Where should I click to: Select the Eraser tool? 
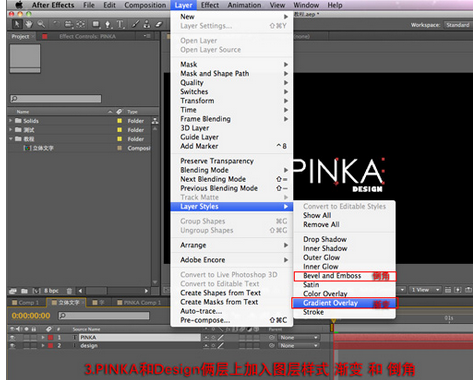(159, 24)
